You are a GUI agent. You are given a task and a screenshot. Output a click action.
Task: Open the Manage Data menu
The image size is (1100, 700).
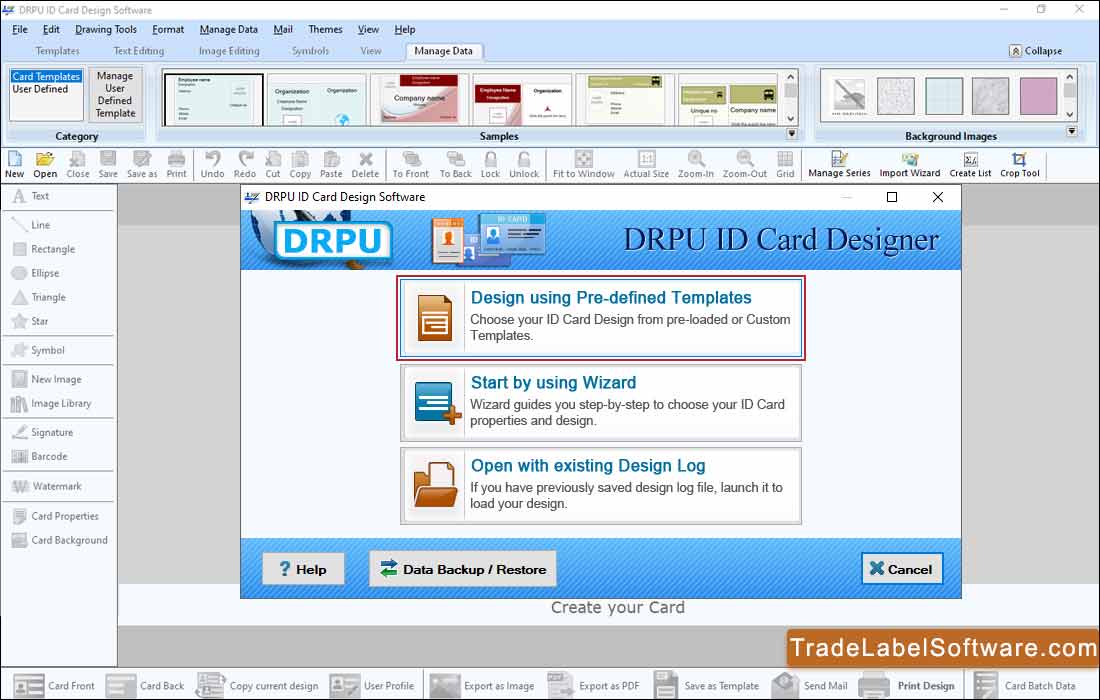point(229,29)
